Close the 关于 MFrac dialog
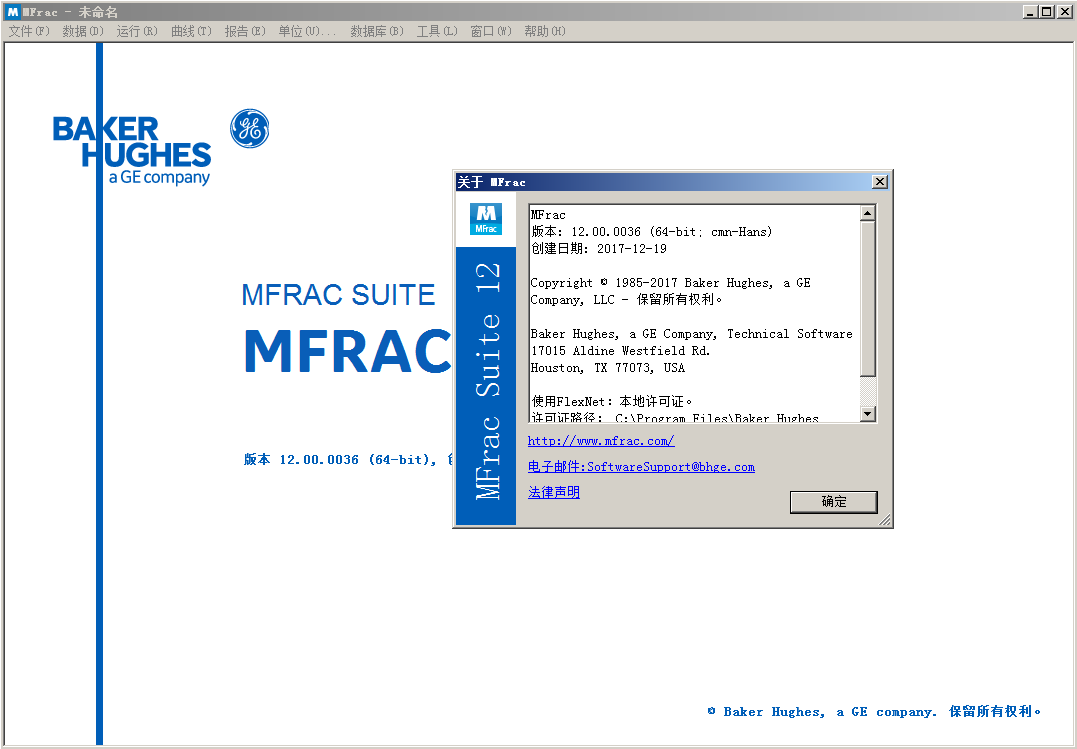 click(879, 181)
